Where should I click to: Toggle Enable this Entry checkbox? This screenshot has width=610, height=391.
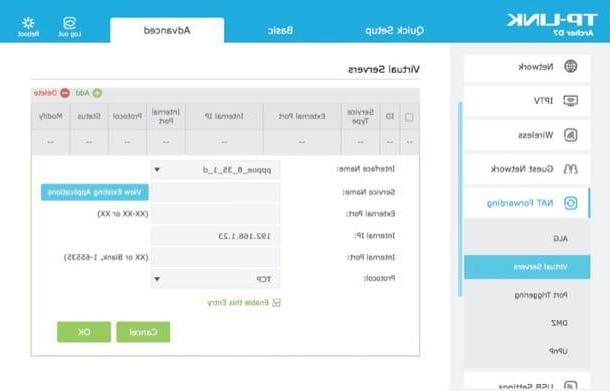coord(276,302)
